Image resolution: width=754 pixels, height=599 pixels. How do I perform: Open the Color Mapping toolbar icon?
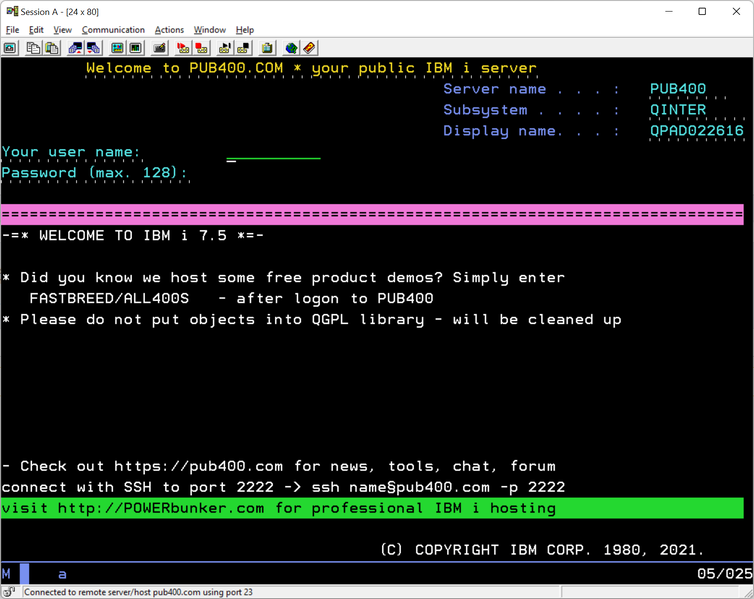pyautogui.click(x=136, y=48)
